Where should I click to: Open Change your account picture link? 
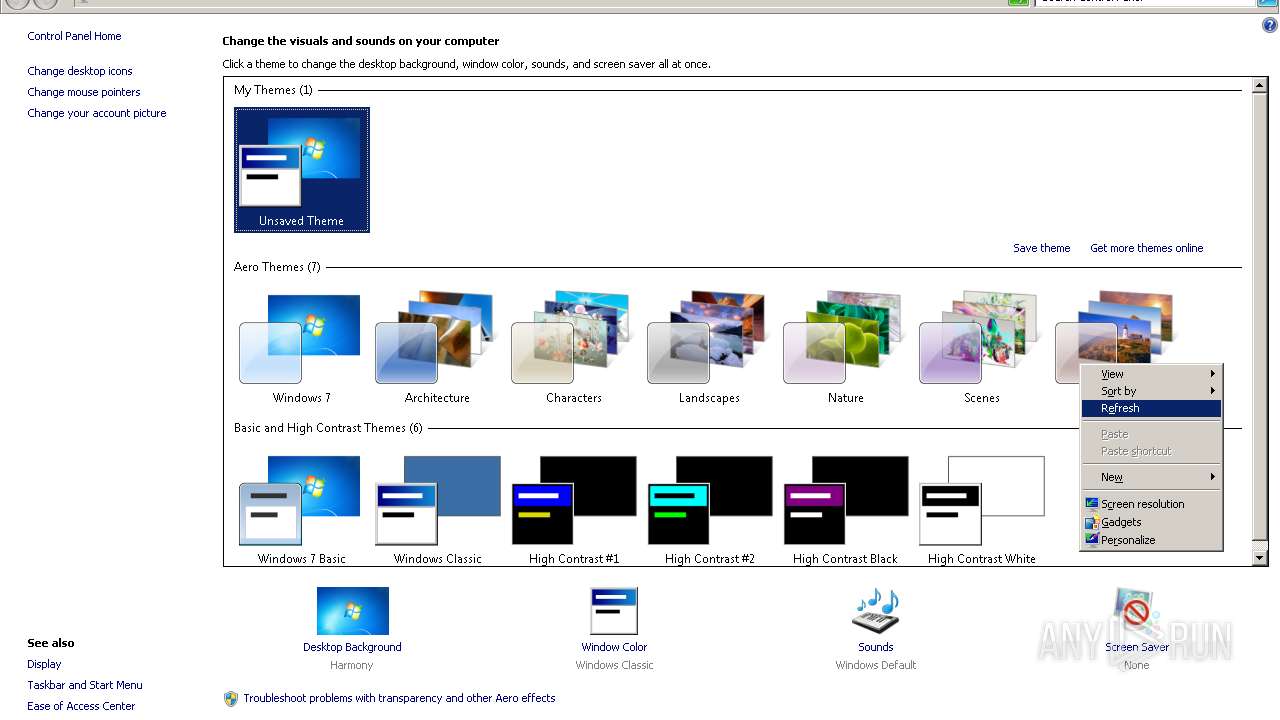click(x=96, y=113)
